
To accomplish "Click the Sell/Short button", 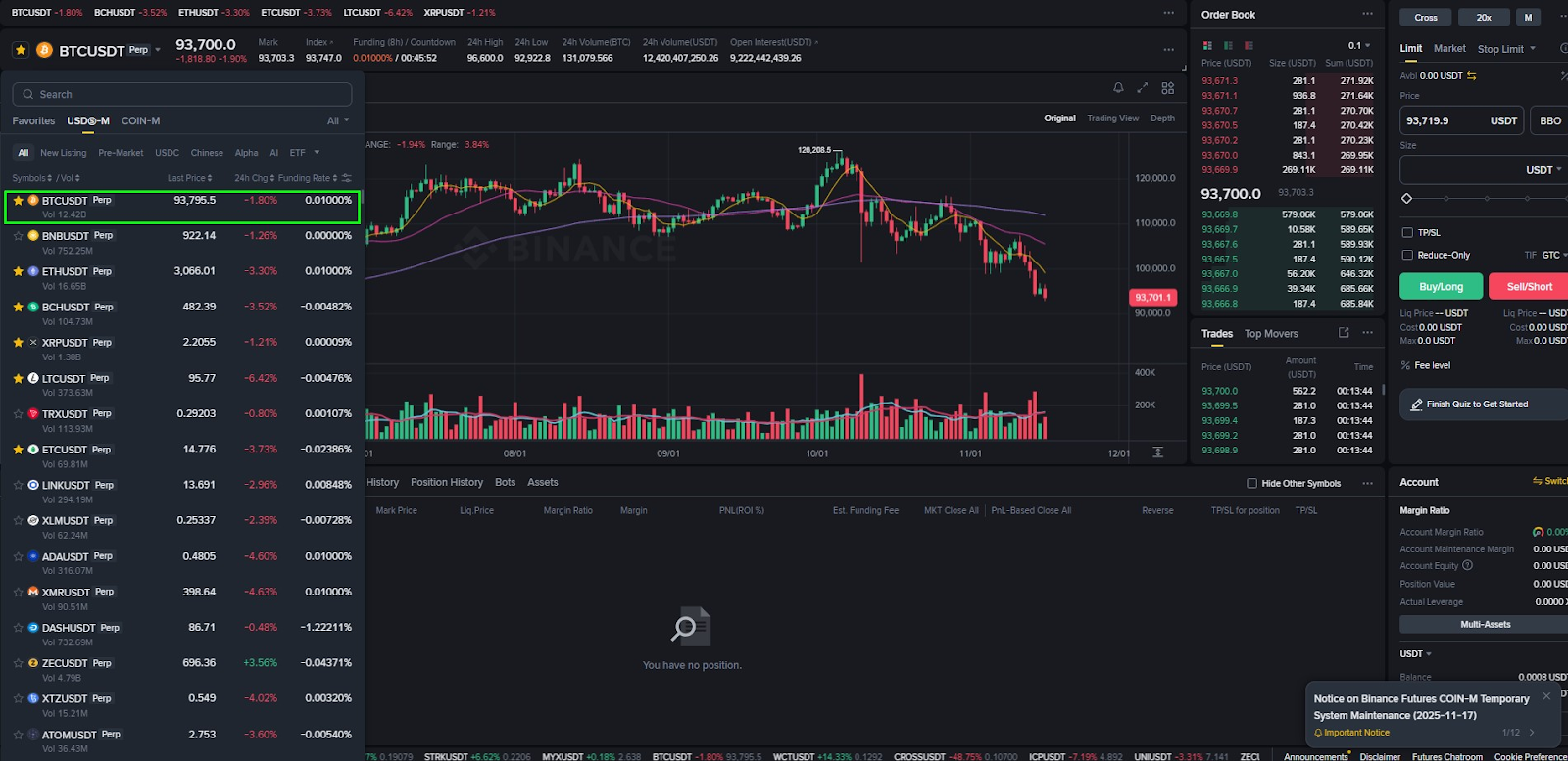I will coord(1529,286).
